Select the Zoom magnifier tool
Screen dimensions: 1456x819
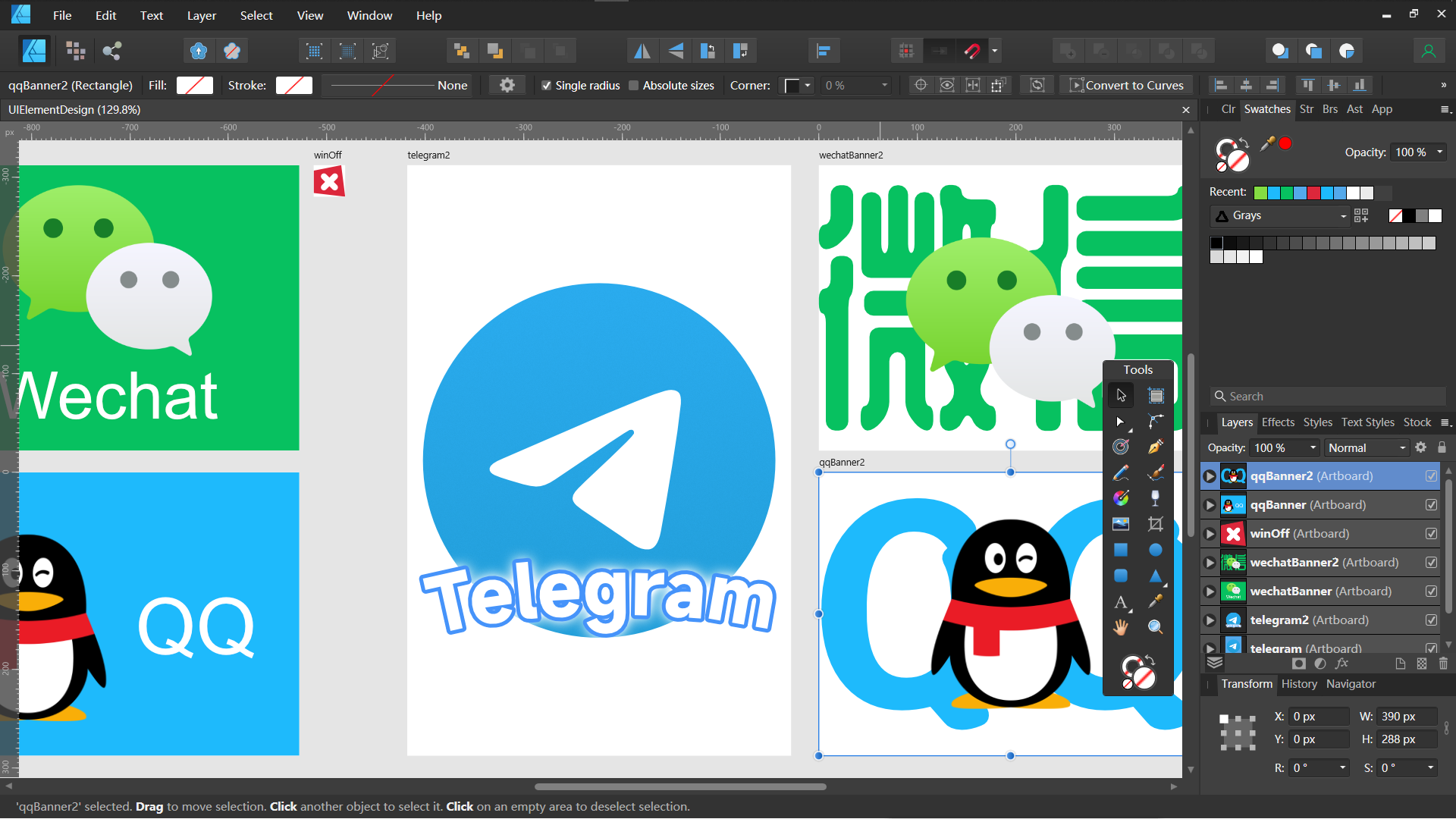tap(1156, 627)
